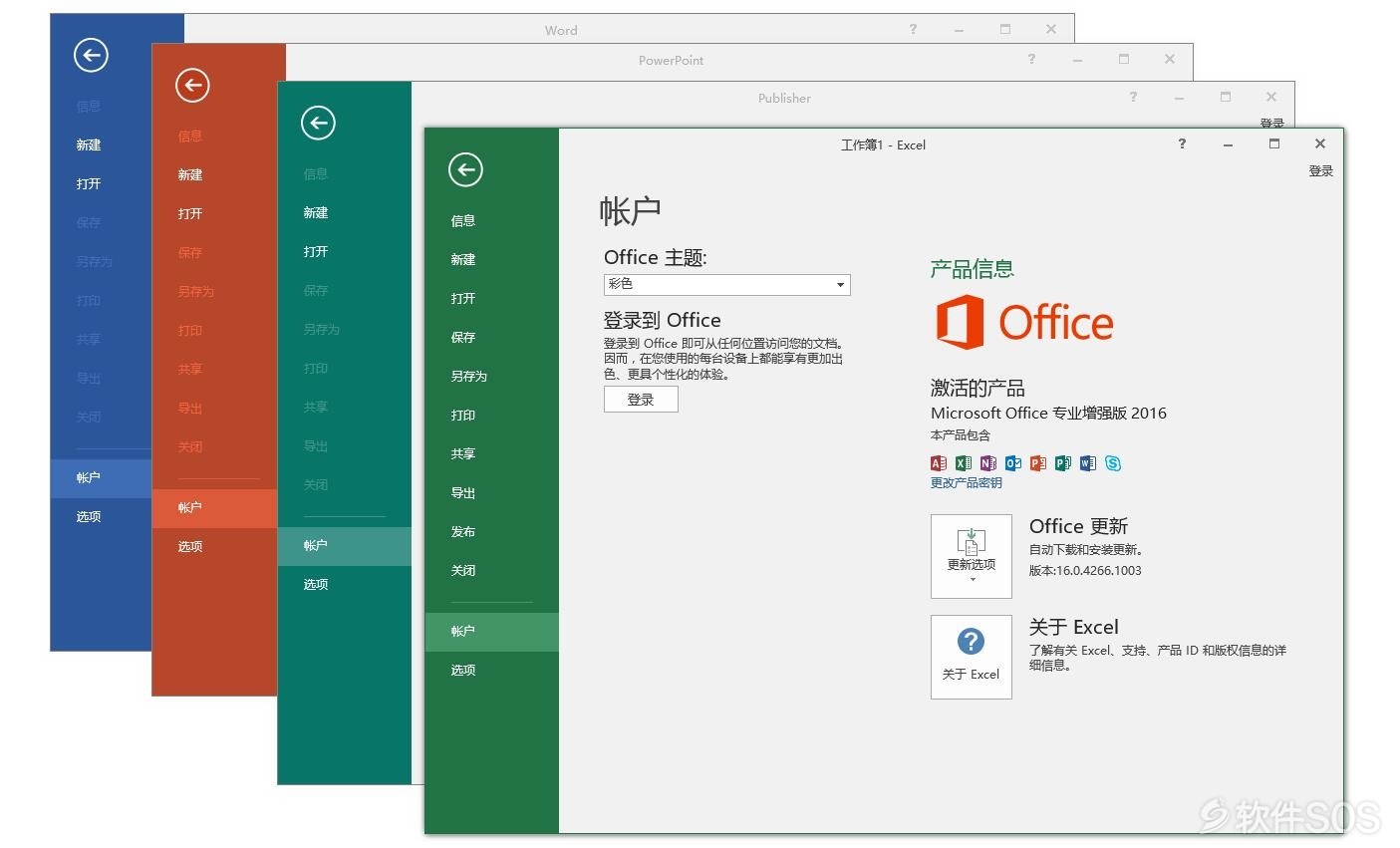Click the OneNote product icon
Image resolution: width=1400 pixels, height=848 pixels.
click(x=988, y=463)
